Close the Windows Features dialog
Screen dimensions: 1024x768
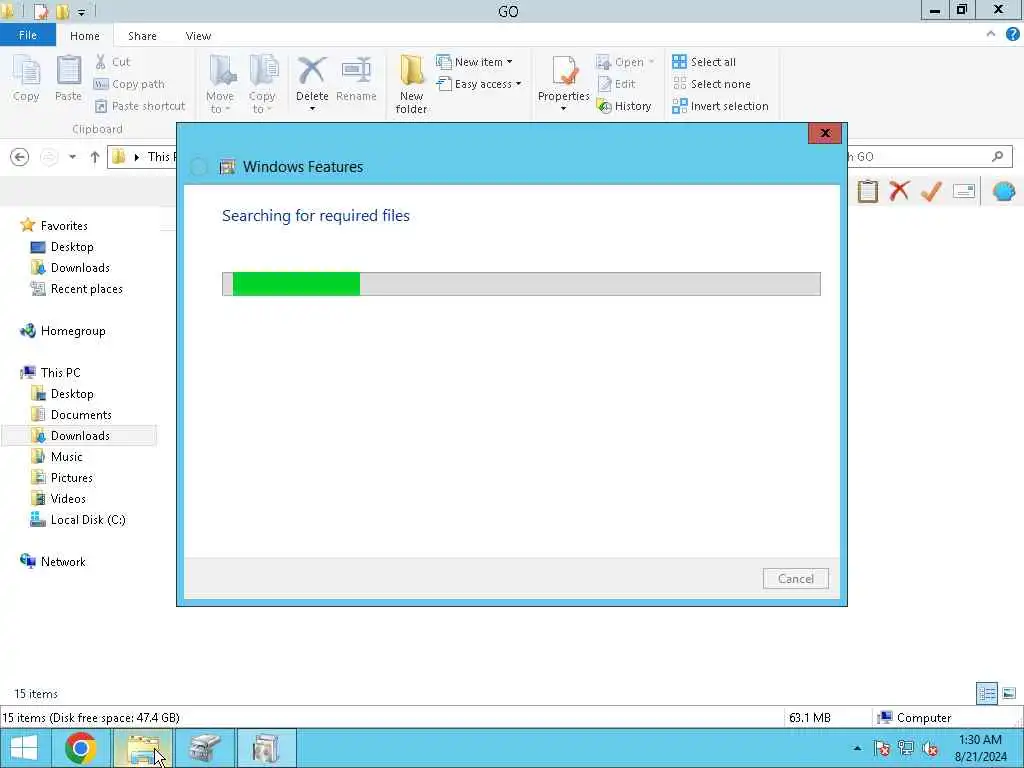point(825,133)
